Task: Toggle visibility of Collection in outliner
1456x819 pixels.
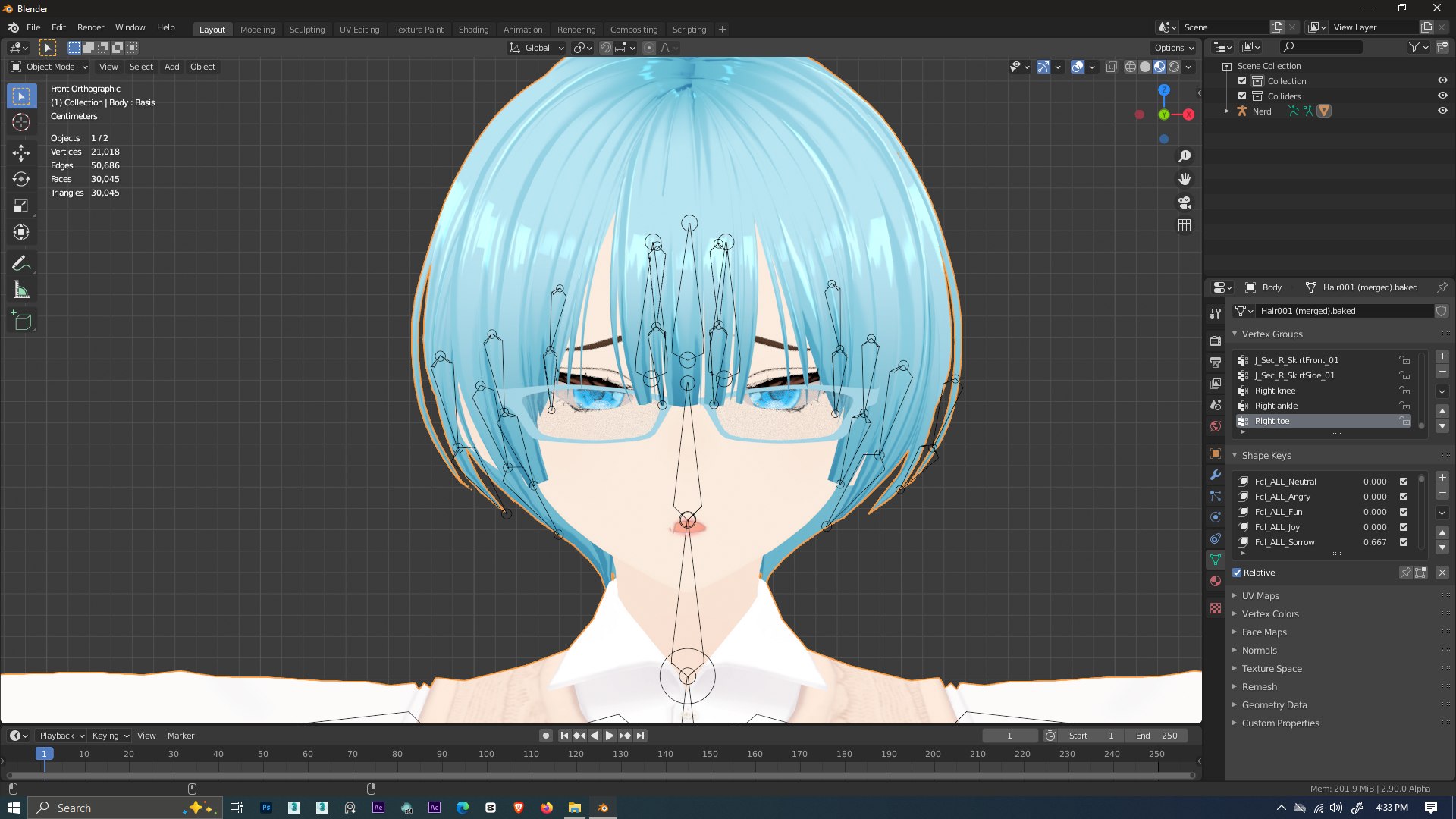Action: coord(1442,80)
